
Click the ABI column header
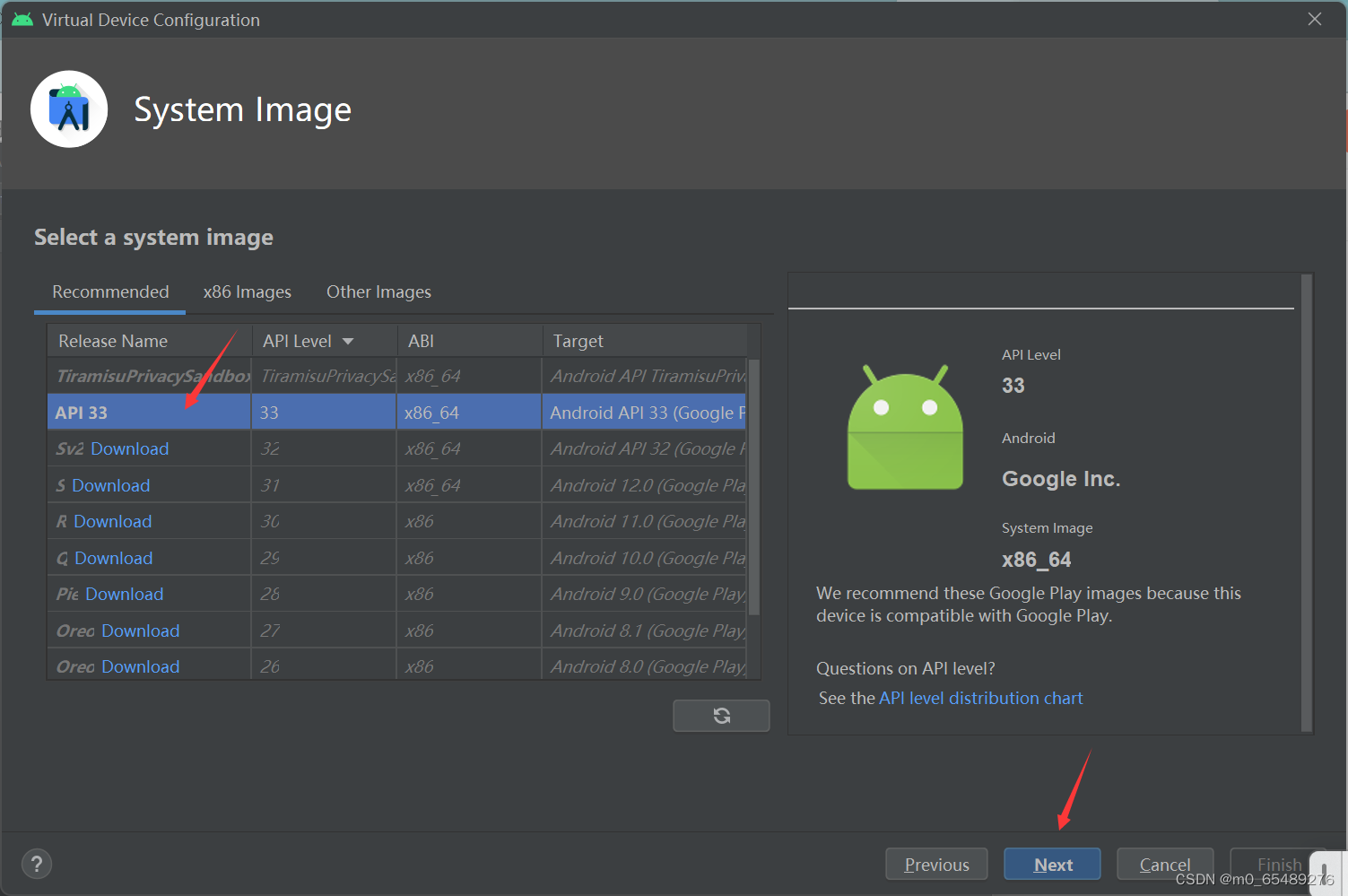click(x=470, y=341)
